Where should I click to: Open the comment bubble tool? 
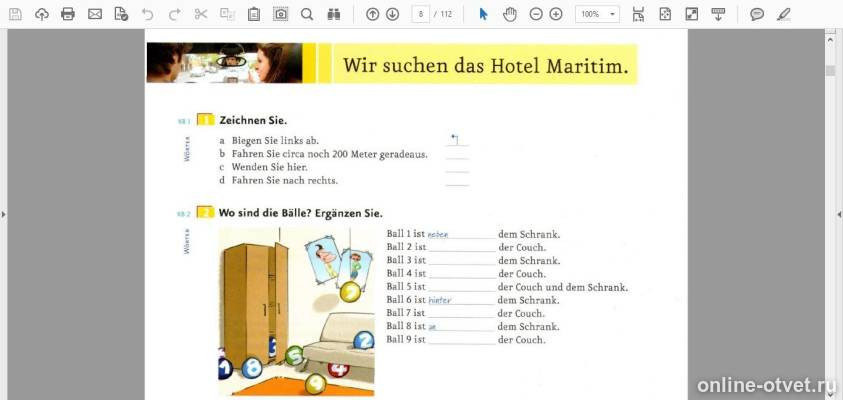pyautogui.click(x=757, y=15)
